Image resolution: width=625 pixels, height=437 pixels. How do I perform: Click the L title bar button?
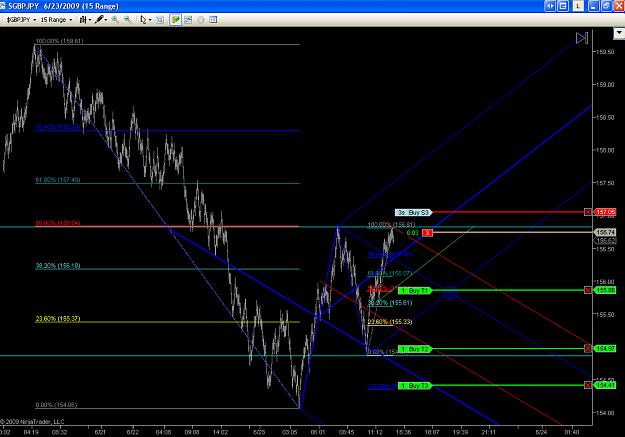(x=578, y=6)
